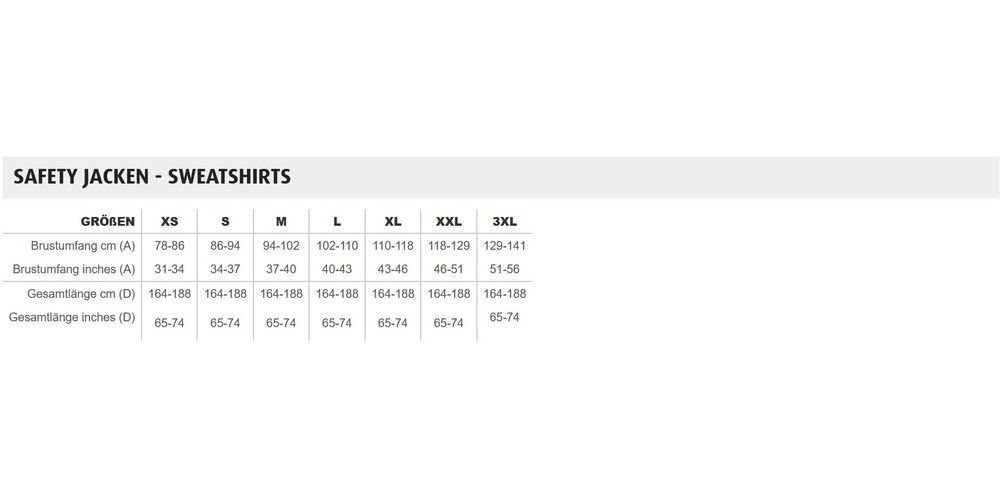1000x500 pixels.
Task: Click the 40-43 inches value for L
Action: 337,269
